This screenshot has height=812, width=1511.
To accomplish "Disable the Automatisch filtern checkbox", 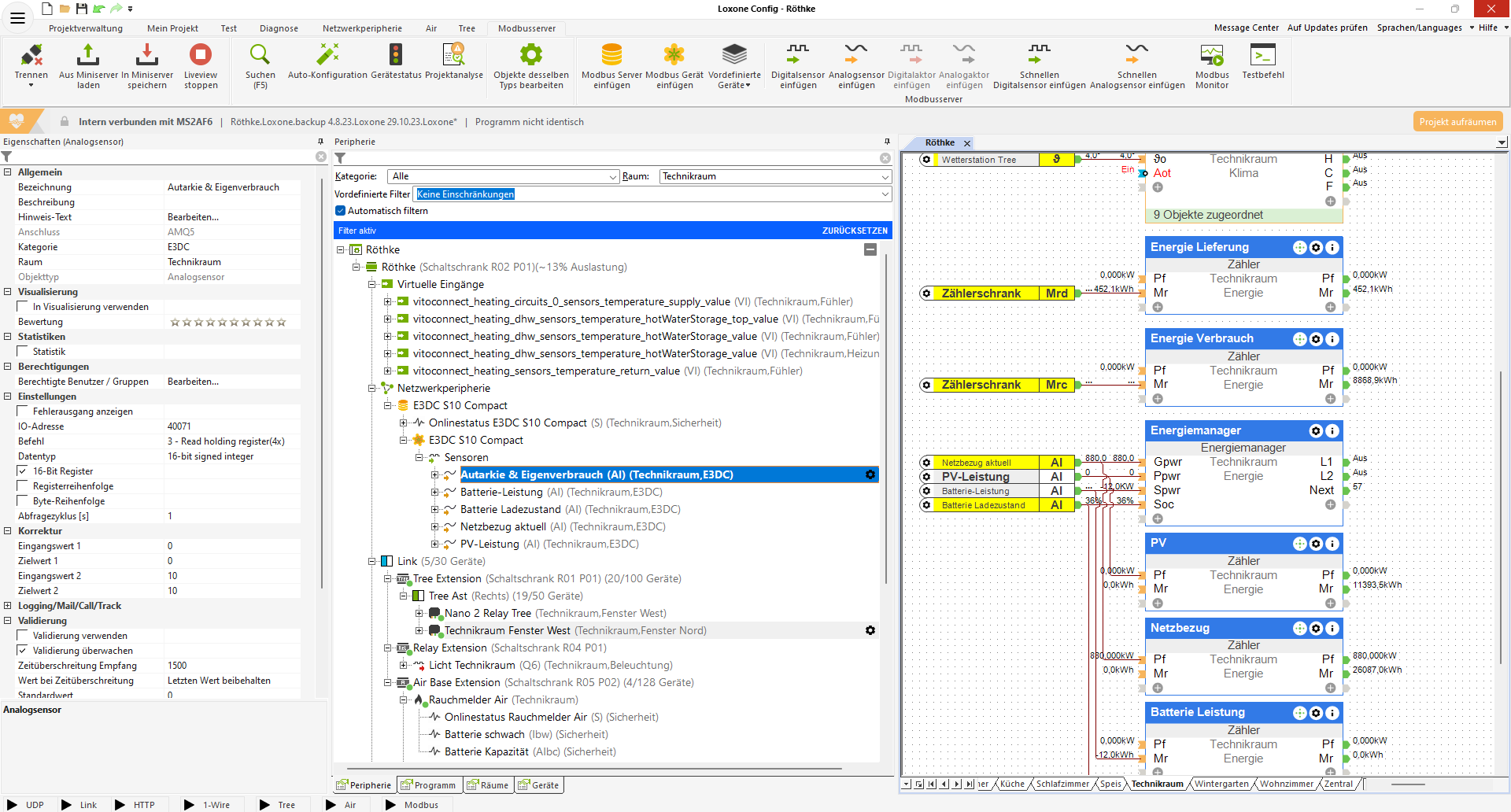I will click(x=341, y=211).
